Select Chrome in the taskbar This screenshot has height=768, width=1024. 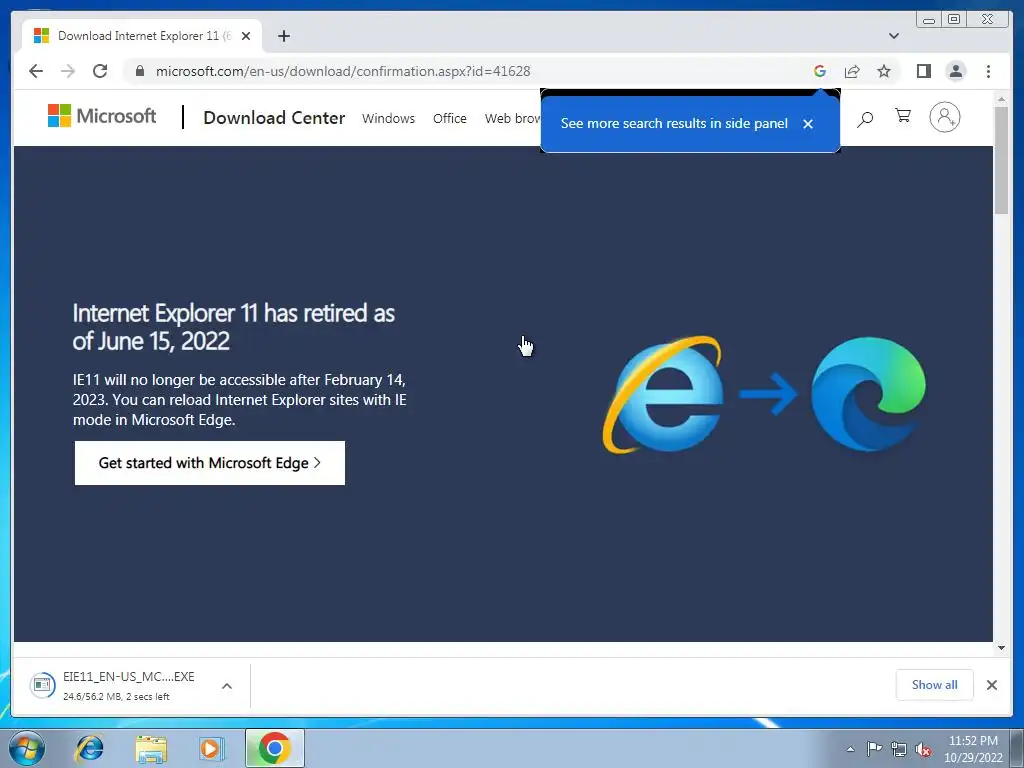(274, 748)
